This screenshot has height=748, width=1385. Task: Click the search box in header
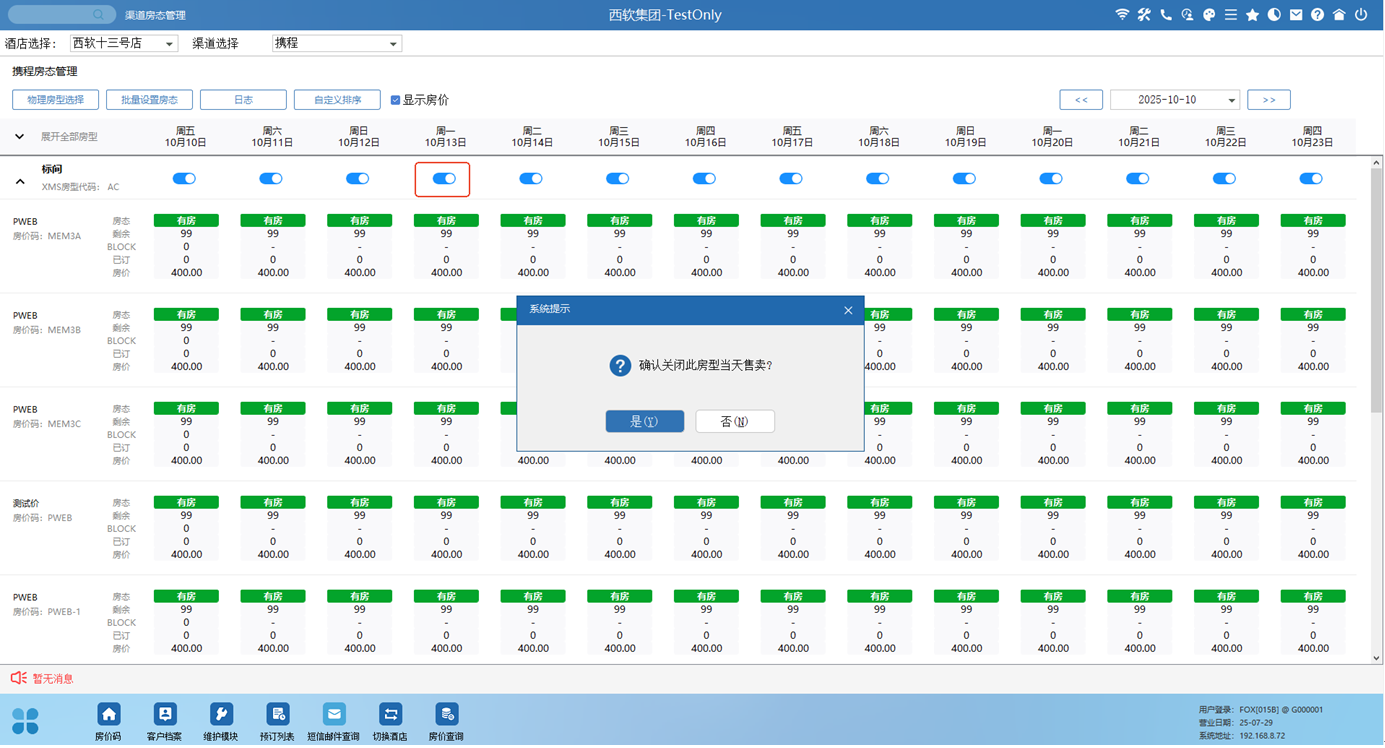(x=60, y=15)
